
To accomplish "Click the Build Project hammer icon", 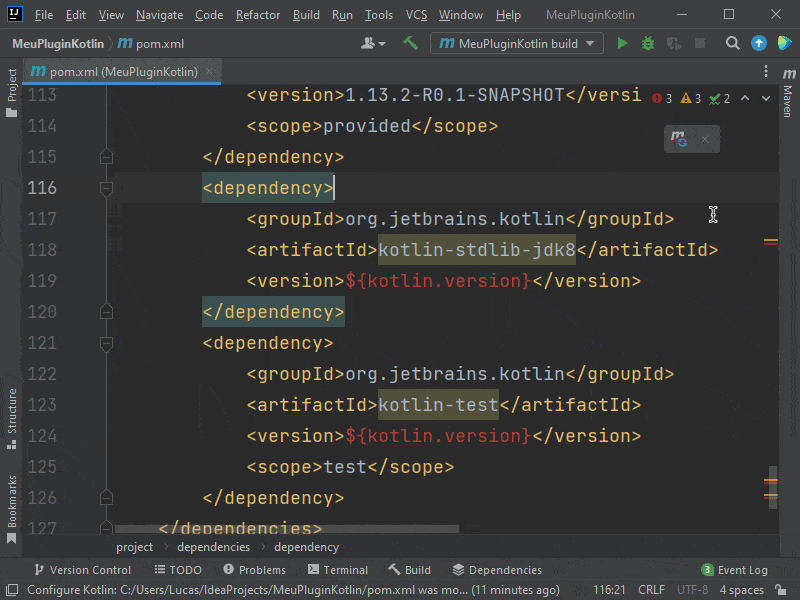I will (410, 44).
